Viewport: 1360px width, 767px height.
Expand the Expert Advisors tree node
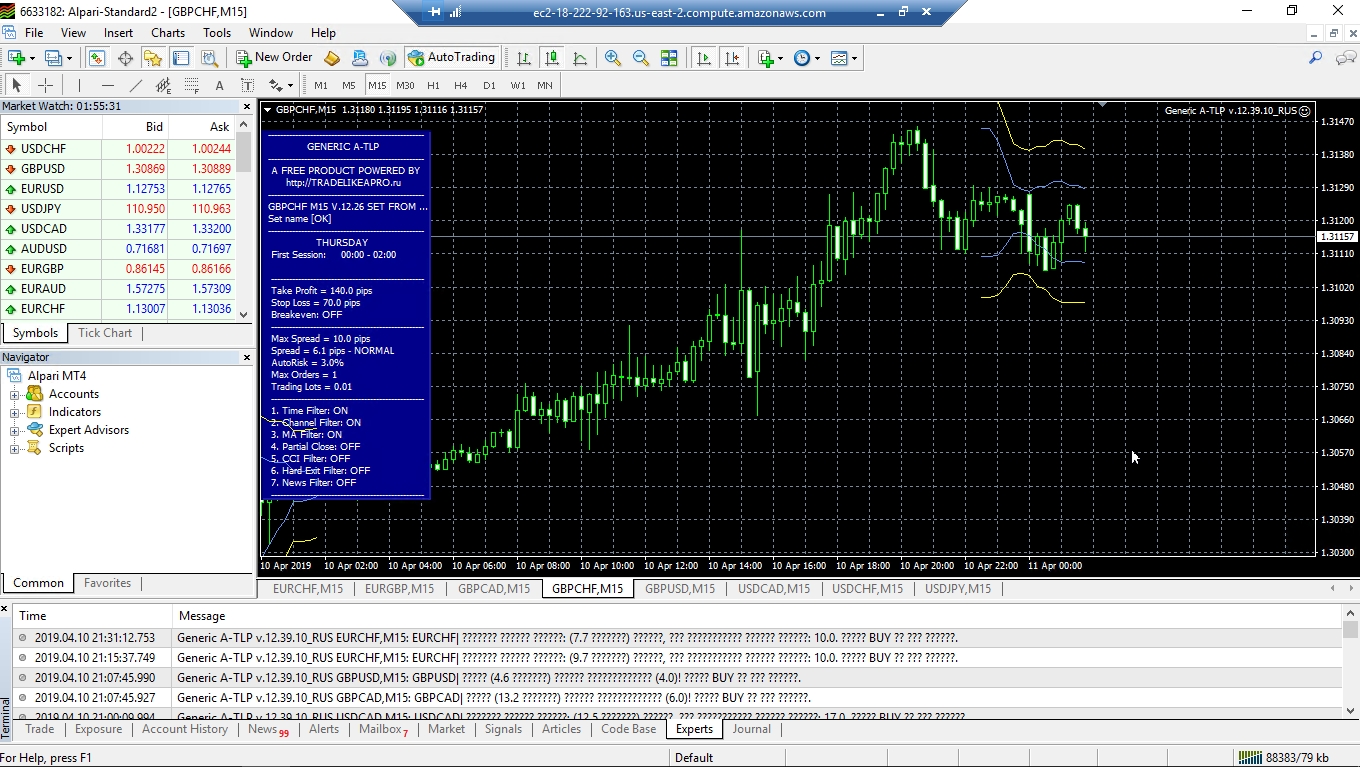pyautogui.click(x=15, y=430)
